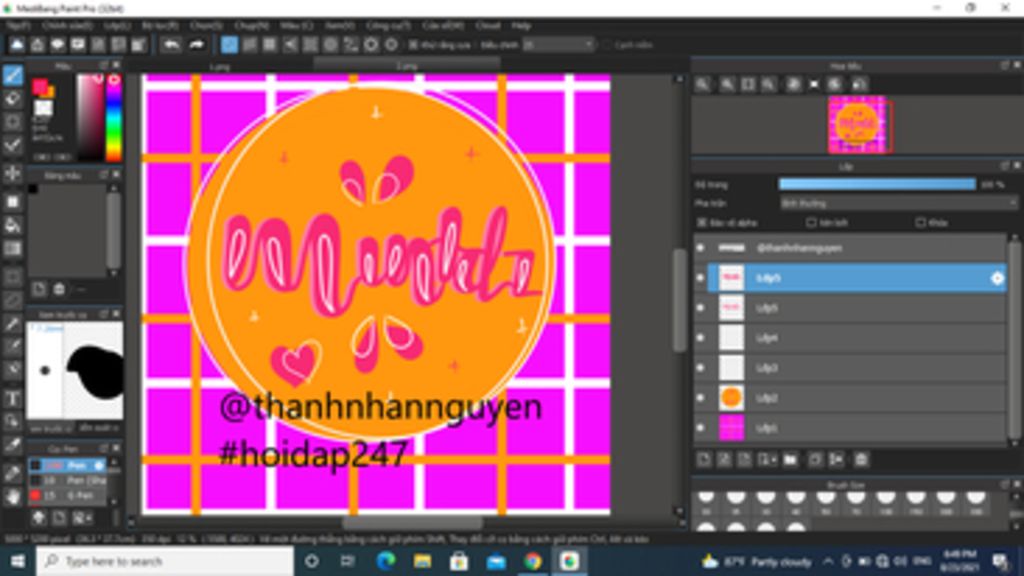Open the Cloud menu
The image size is (1024, 576).
[x=488, y=25]
